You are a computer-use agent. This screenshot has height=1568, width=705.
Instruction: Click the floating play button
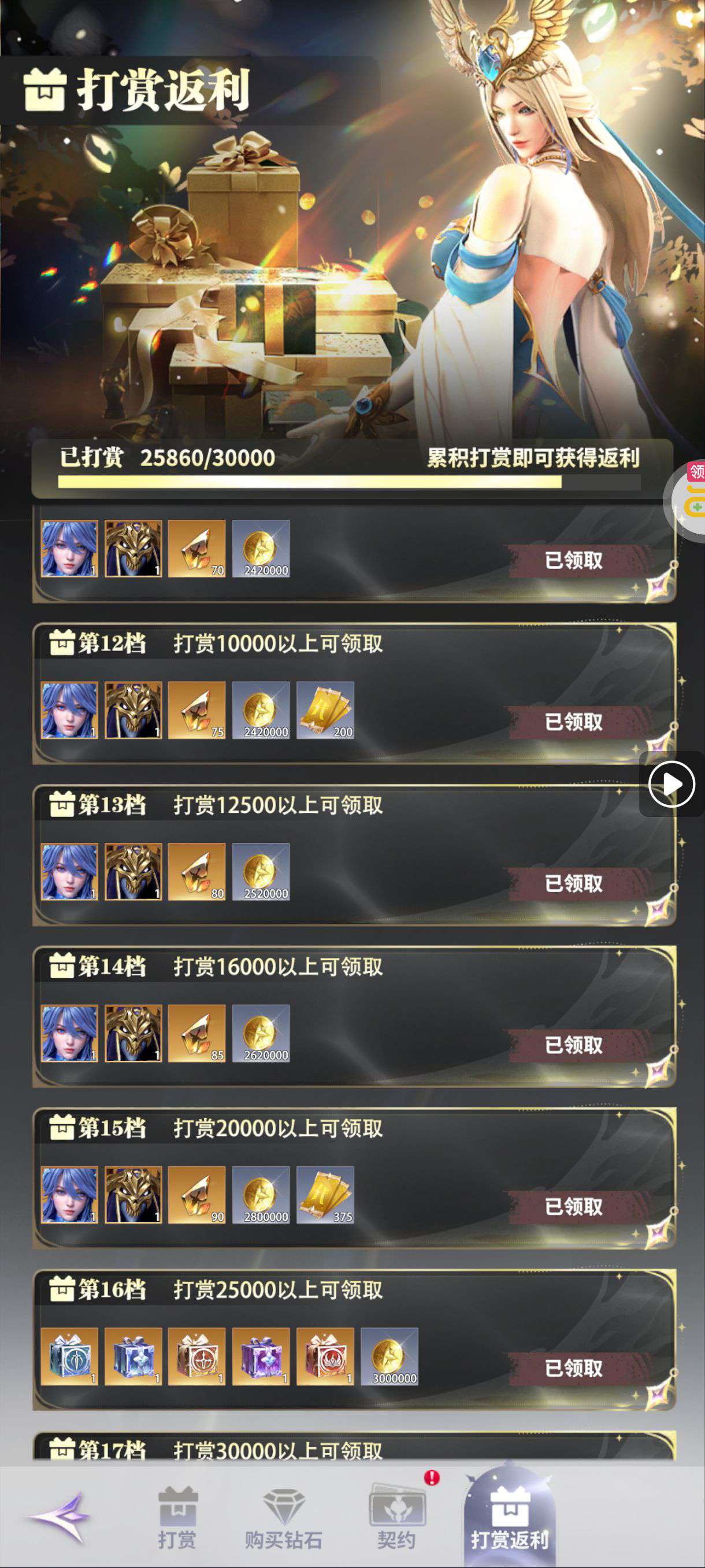click(671, 783)
